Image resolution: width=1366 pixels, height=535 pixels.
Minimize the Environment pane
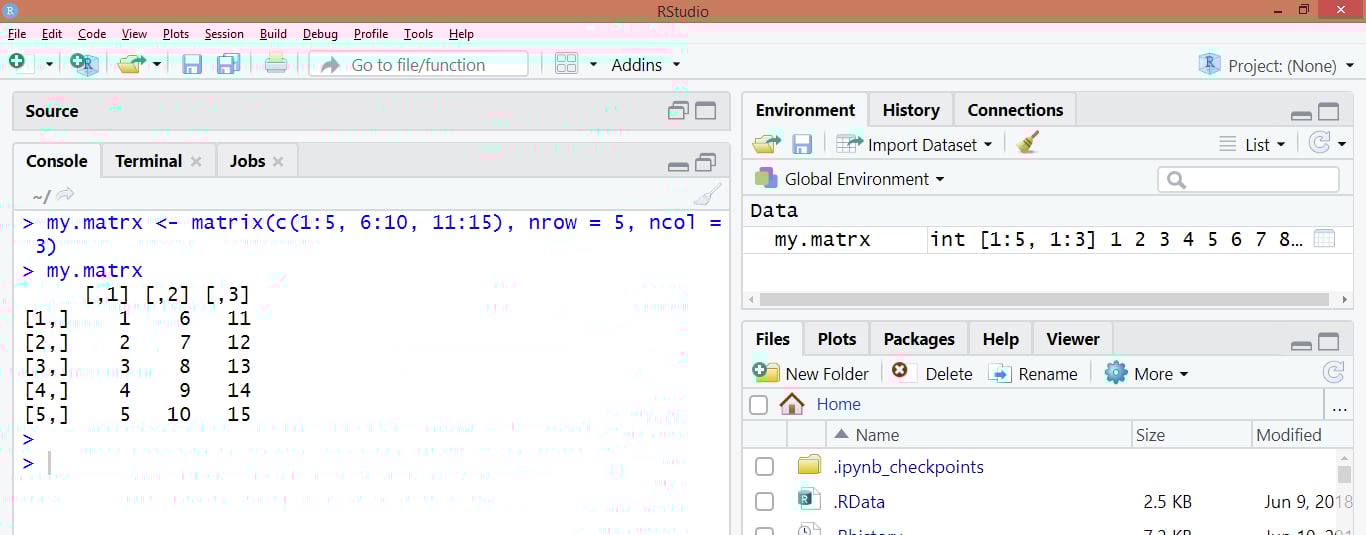(1302, 116)
